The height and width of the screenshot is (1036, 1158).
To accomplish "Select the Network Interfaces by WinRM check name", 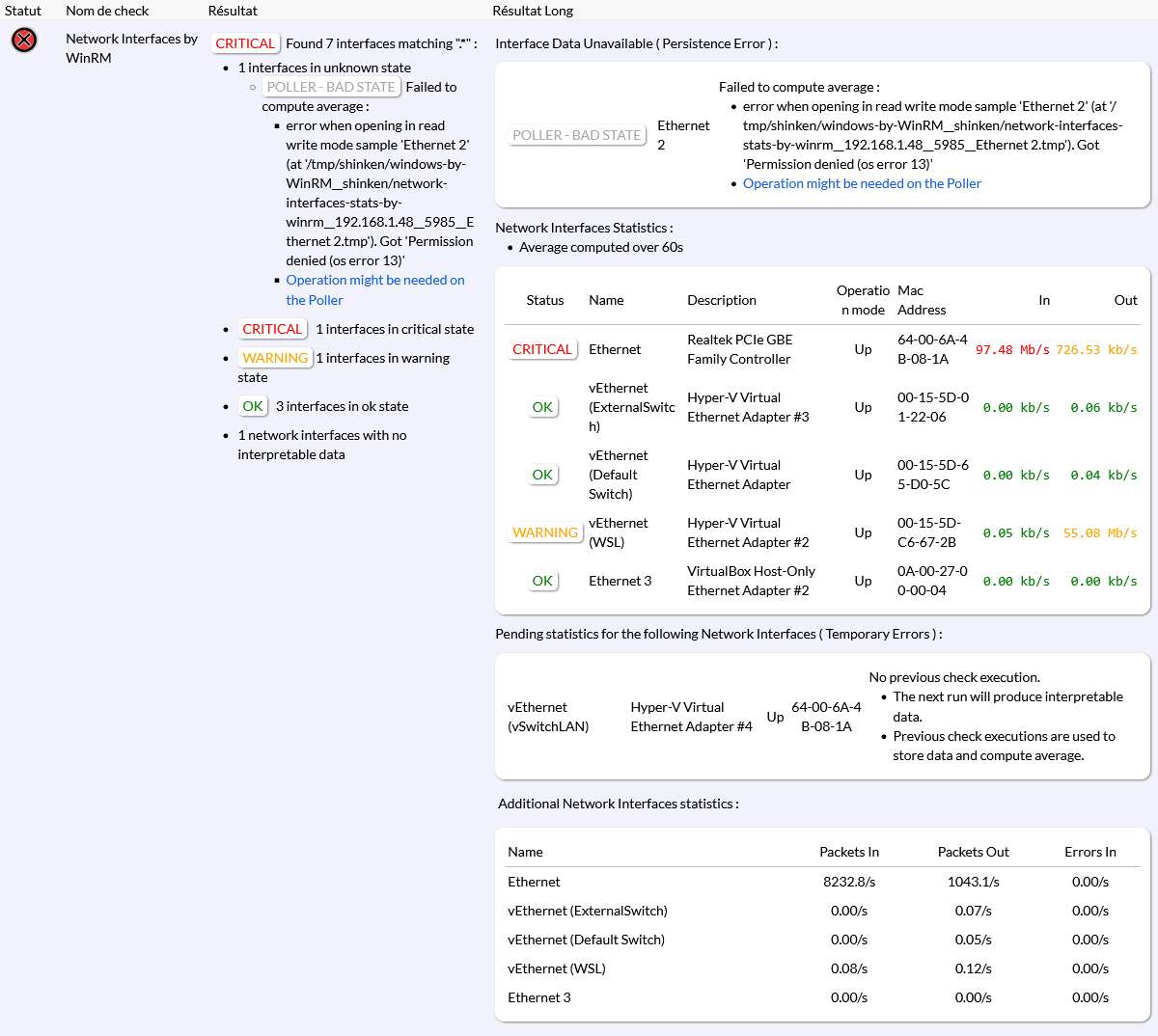I will point(131,48).
